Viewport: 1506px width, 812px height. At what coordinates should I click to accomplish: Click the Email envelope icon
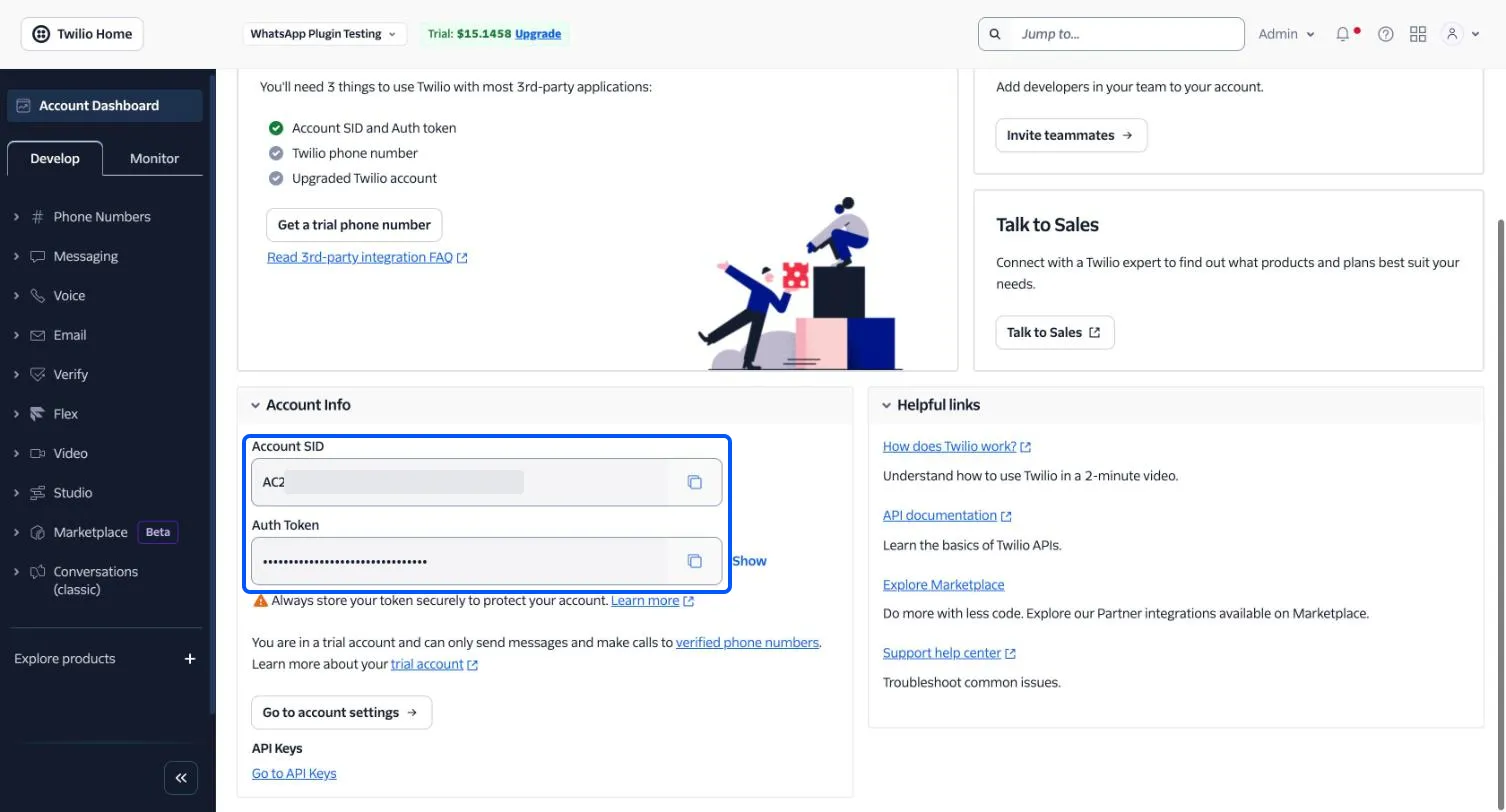(38, 335)
